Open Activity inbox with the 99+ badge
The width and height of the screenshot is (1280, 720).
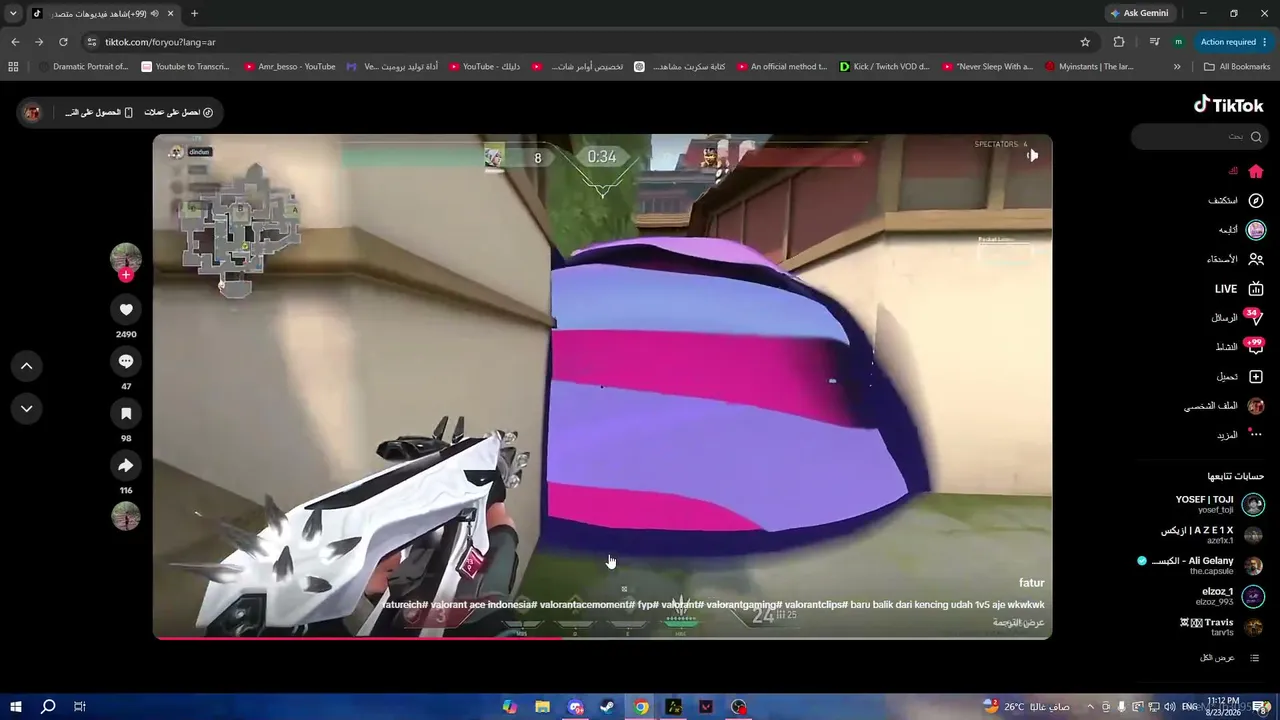1254,347
